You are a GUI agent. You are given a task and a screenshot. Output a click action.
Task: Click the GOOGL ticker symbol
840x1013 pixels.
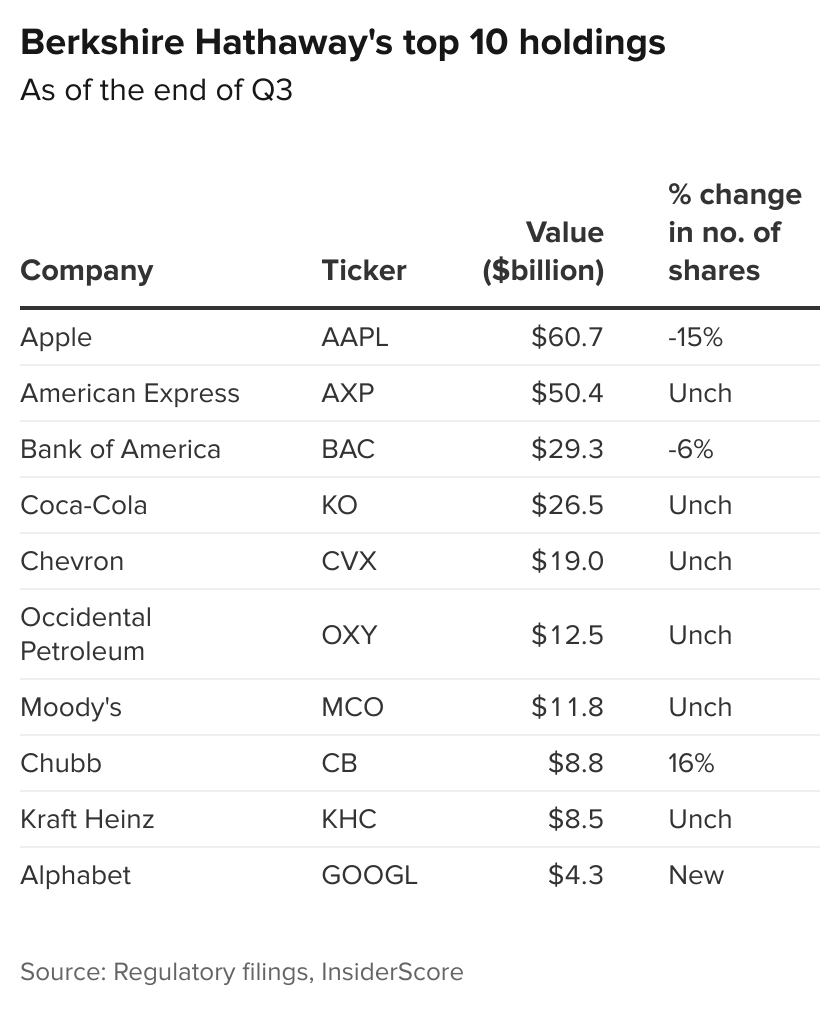click(369, 875)
